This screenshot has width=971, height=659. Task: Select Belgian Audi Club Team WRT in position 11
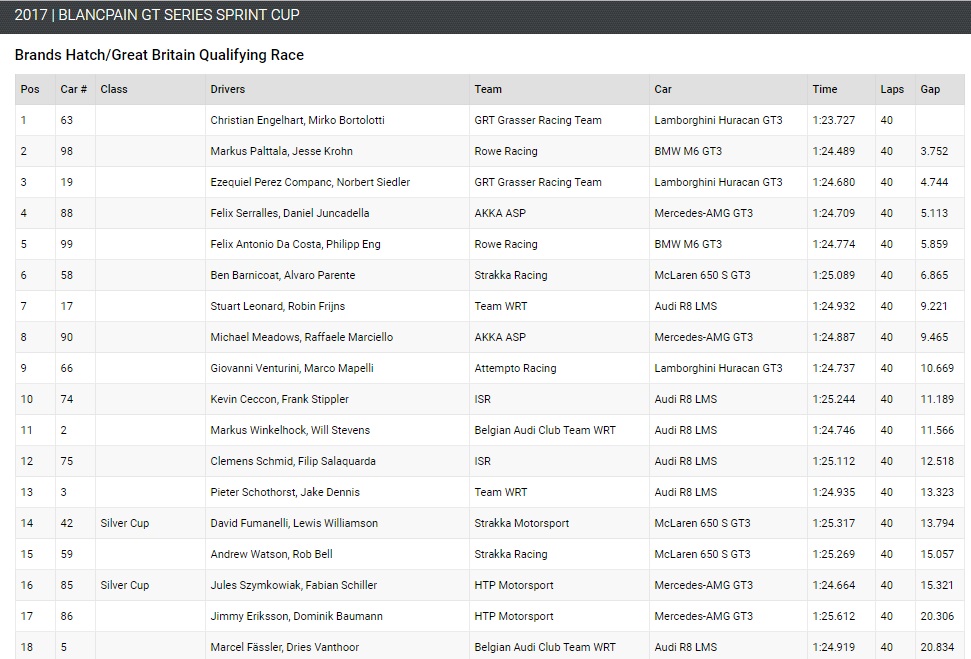pos(545,430)
